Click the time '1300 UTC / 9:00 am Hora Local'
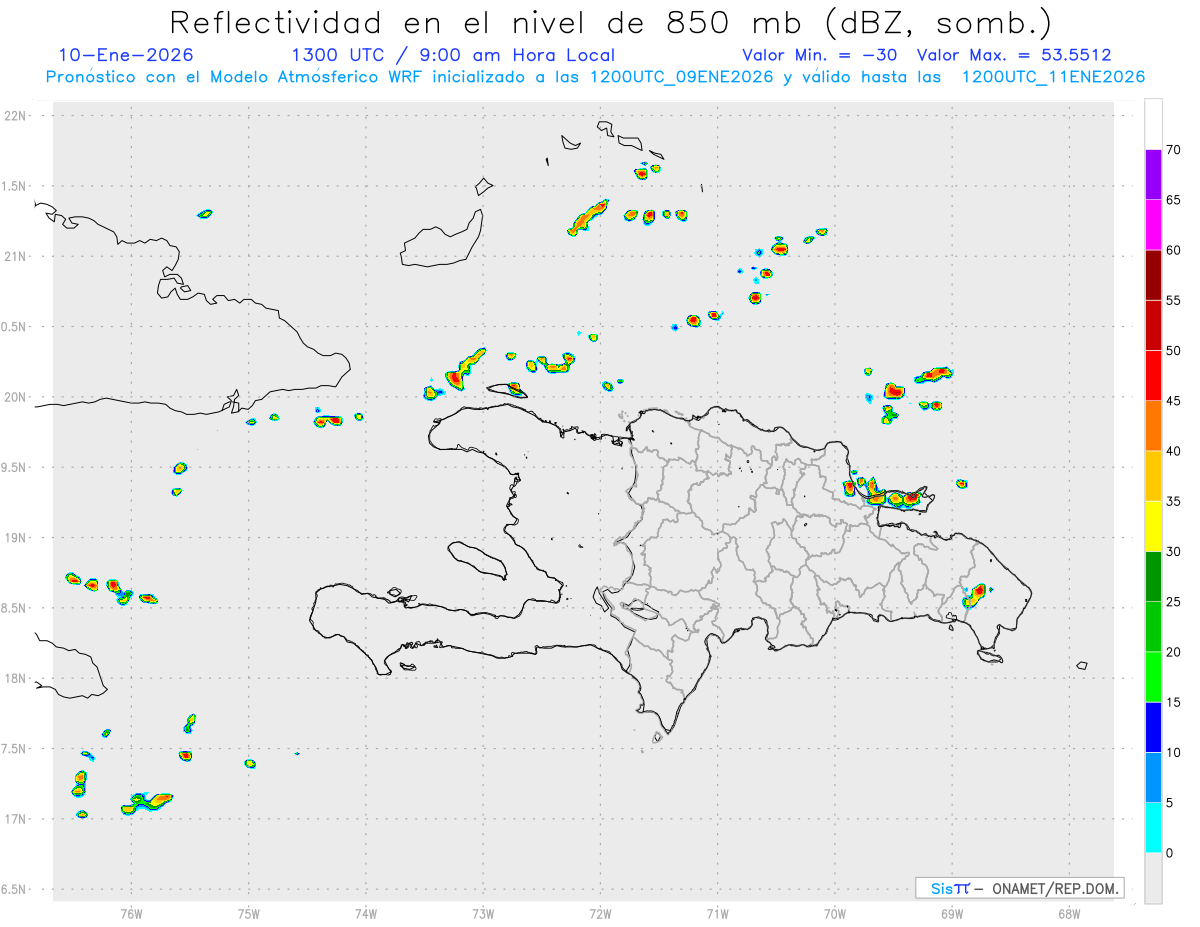Screen dimensions: 1200x927 (453, 55)
